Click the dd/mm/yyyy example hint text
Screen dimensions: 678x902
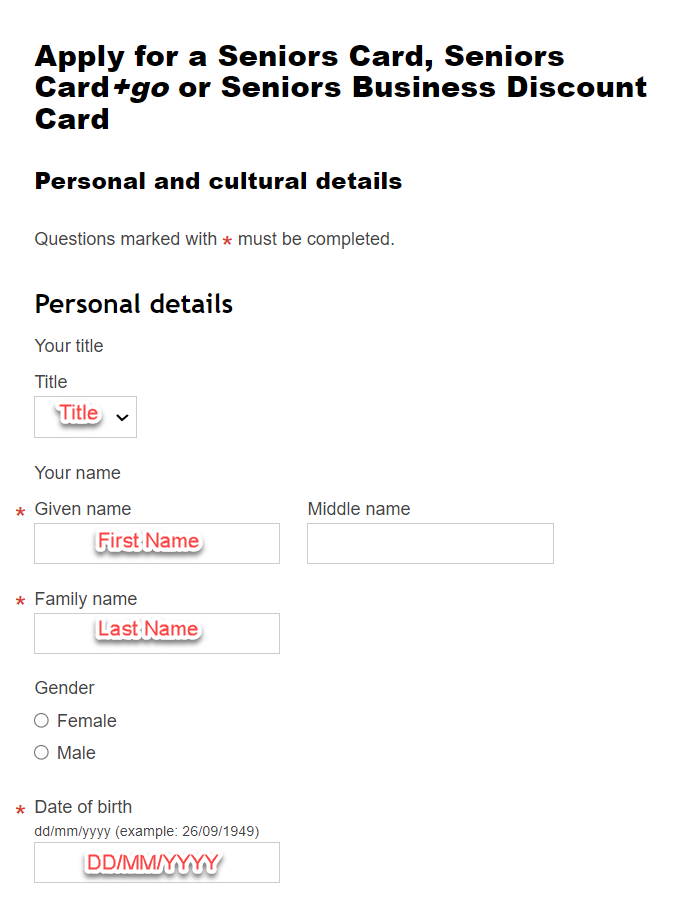pos(147,831)
